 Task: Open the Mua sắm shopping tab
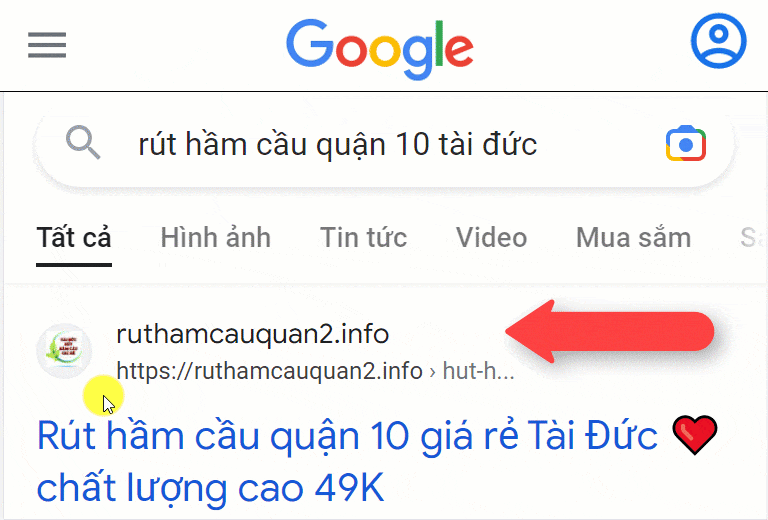pyautogui.click(x=633, y=238)
